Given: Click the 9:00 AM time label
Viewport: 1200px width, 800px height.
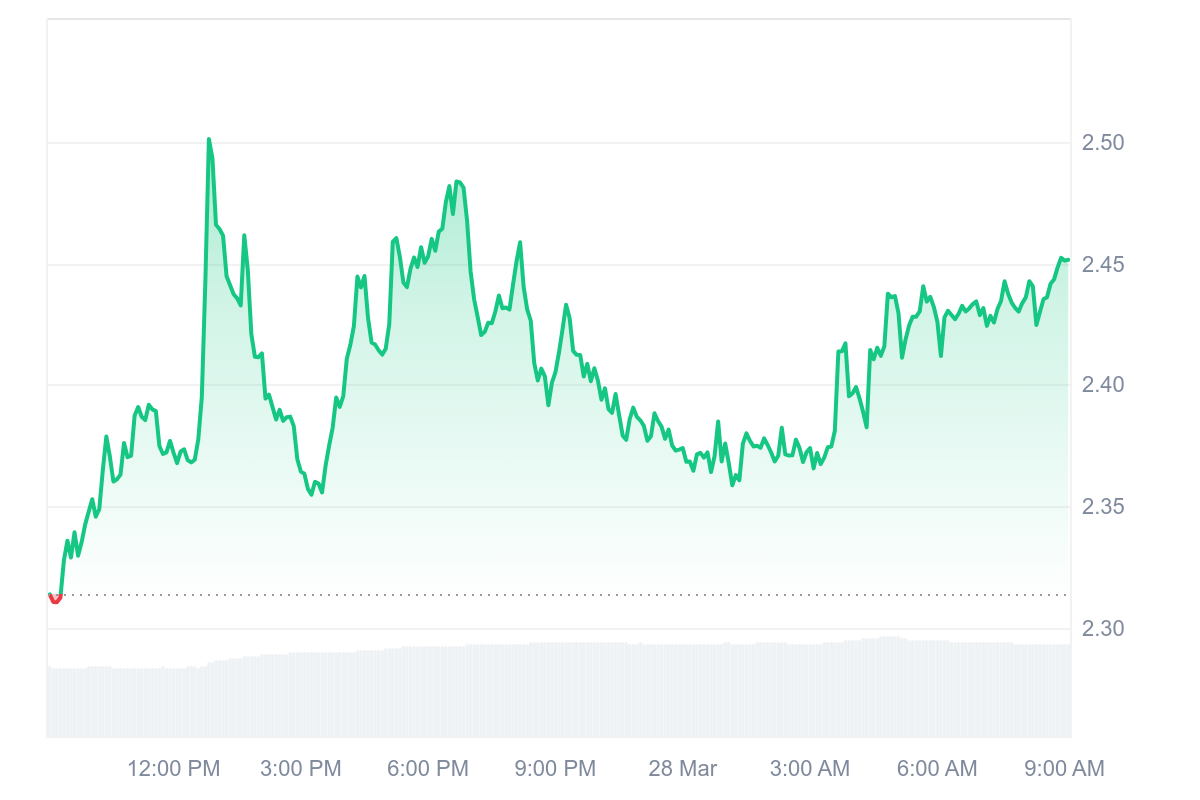Looking at the screenshot, I should [1064, 769].
